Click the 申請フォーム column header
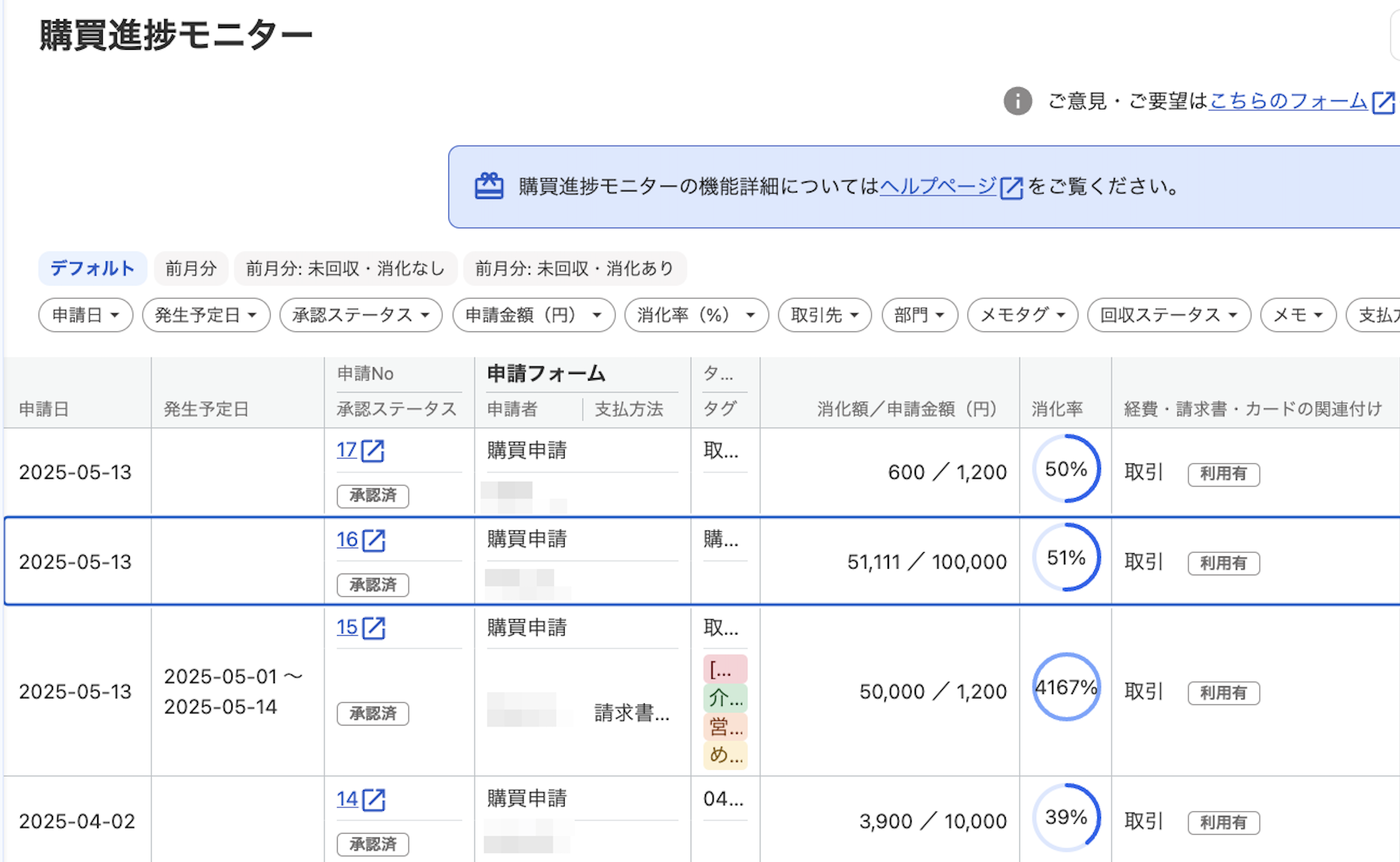Image resolution: width=1400 pixels, height=862 pixels. 546,373
